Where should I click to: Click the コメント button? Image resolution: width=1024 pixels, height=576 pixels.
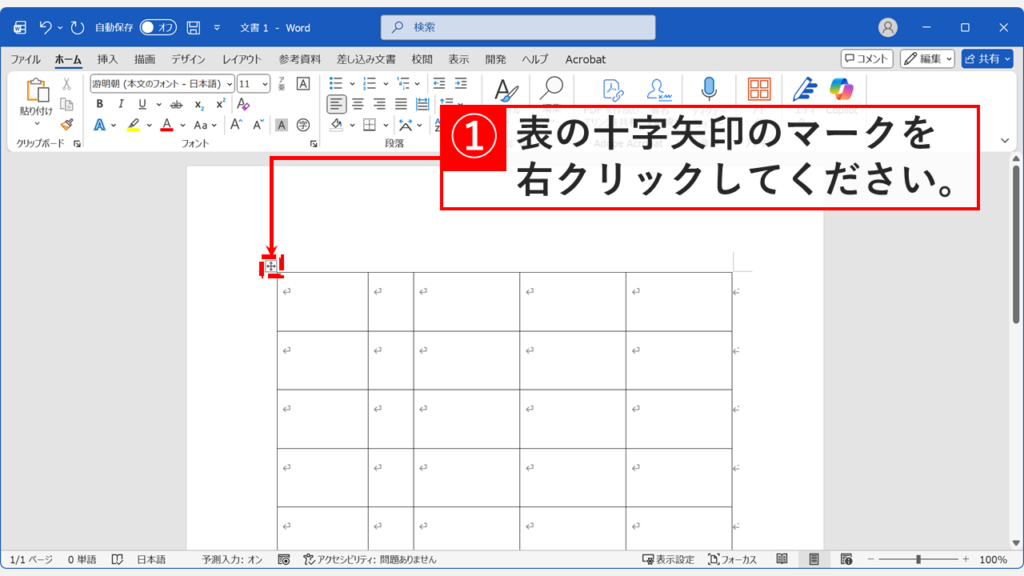(x=866, y=58)
